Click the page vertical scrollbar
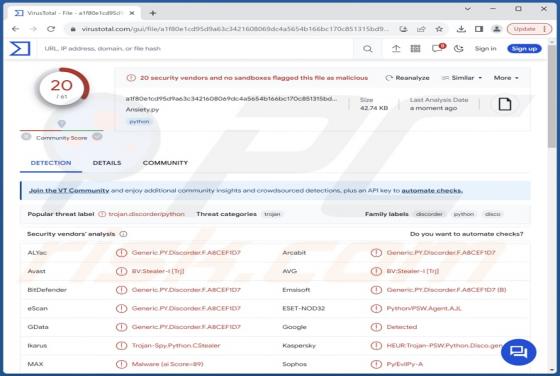The width and height of the screenshot is (560, 376). tap(552, 207)
